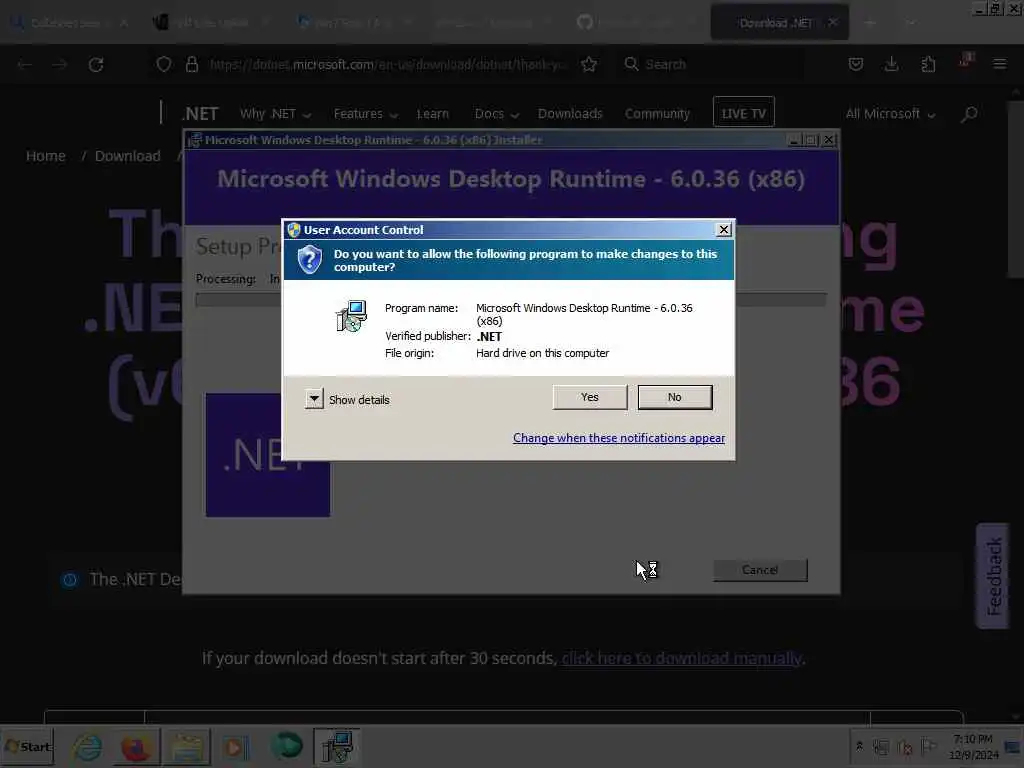Open Docs dropdown in site navigation
The image size is (1024, 768).
[x=496, y=114]
